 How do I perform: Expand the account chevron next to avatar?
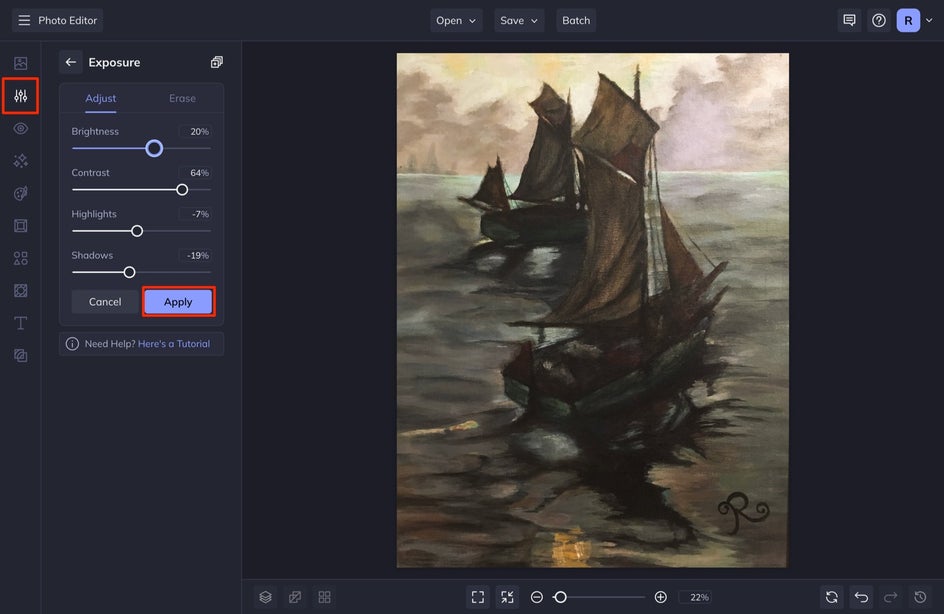[929, 20]
